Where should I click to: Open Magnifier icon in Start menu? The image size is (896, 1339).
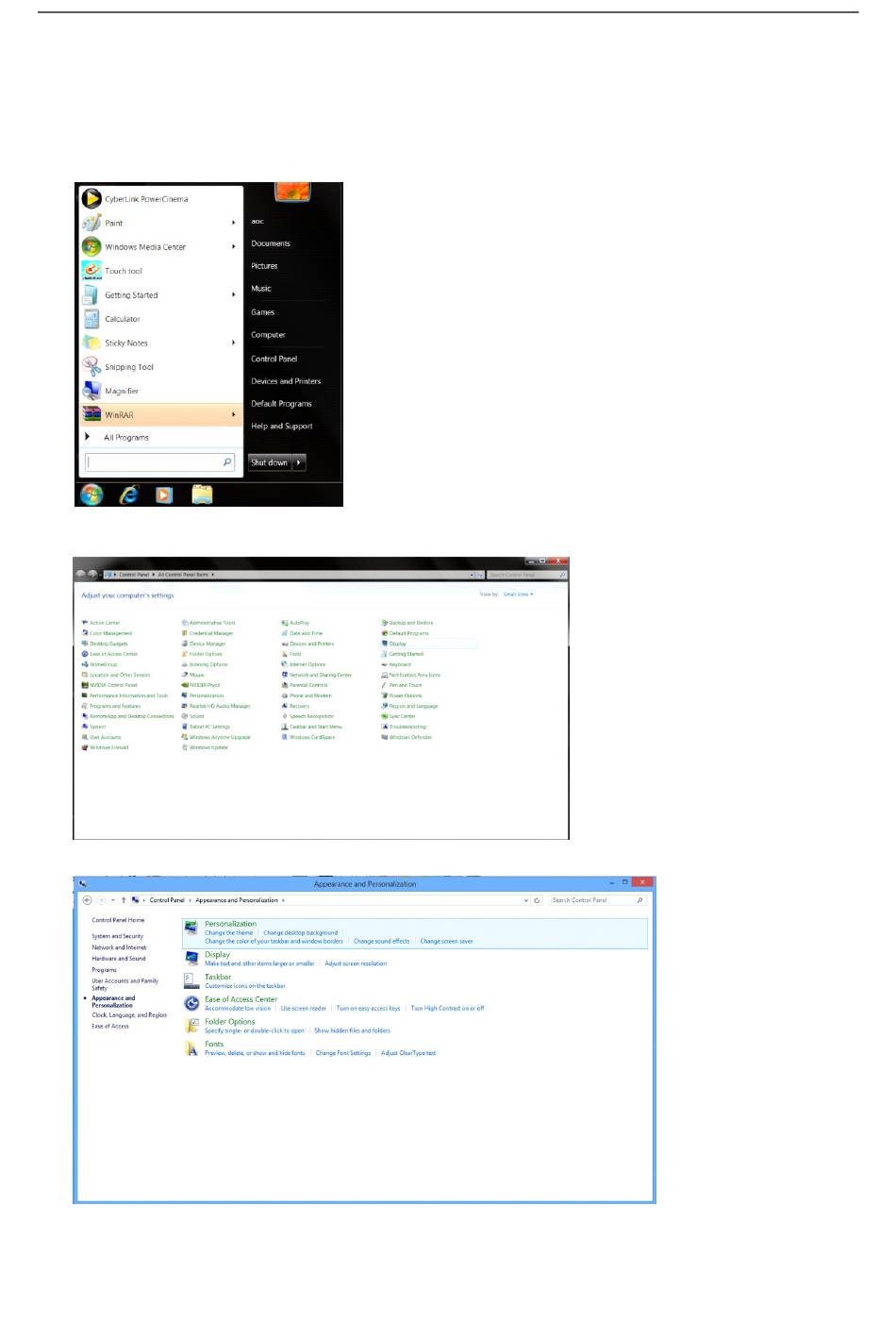point(91,391)
